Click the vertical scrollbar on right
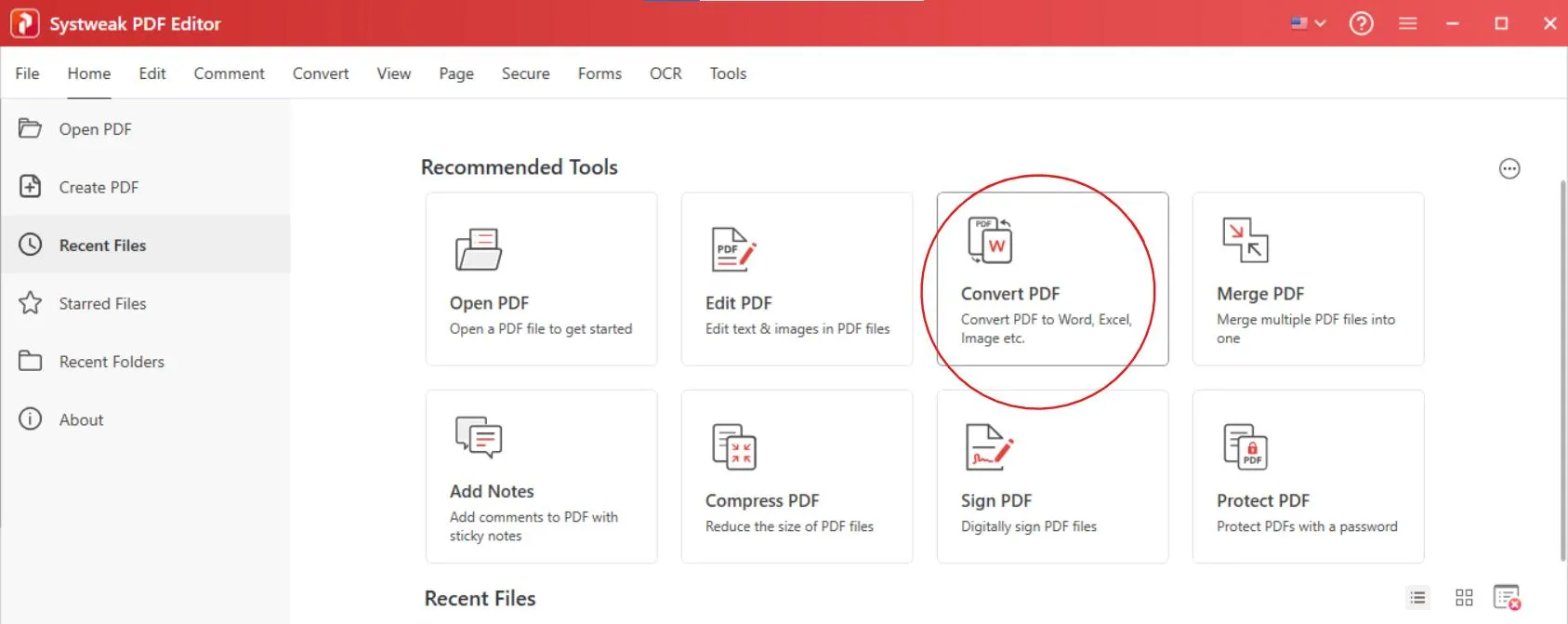 [1561, 372]
